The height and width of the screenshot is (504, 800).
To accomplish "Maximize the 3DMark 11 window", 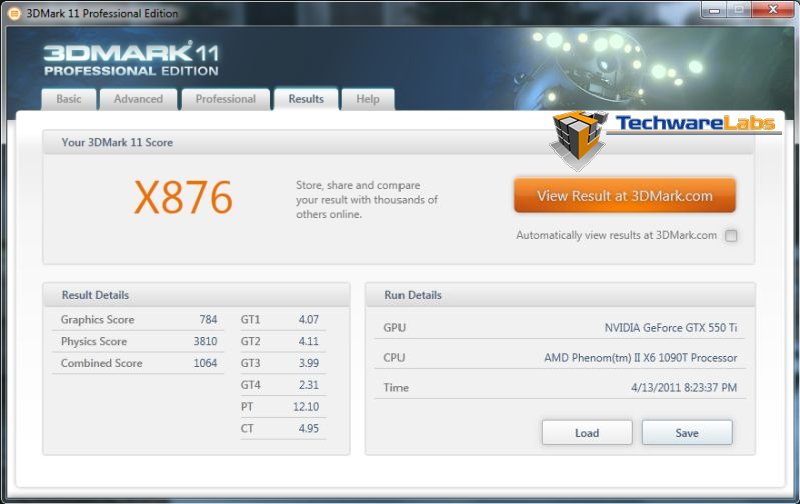I will pyautogui.click(x=738, y=10).
